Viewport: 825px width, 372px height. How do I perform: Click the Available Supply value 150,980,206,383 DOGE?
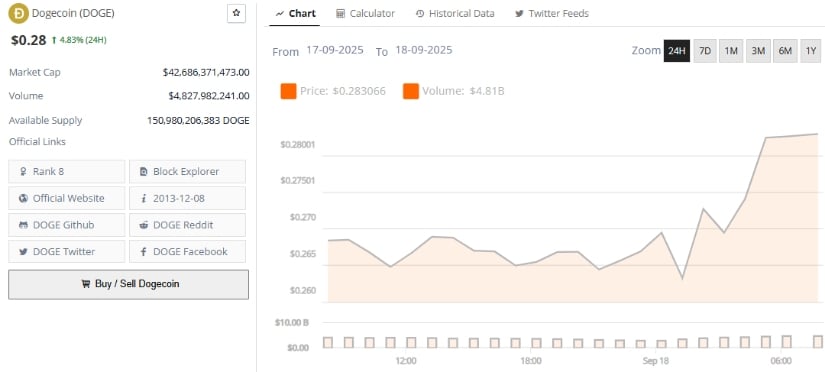[x=198, y=120]
